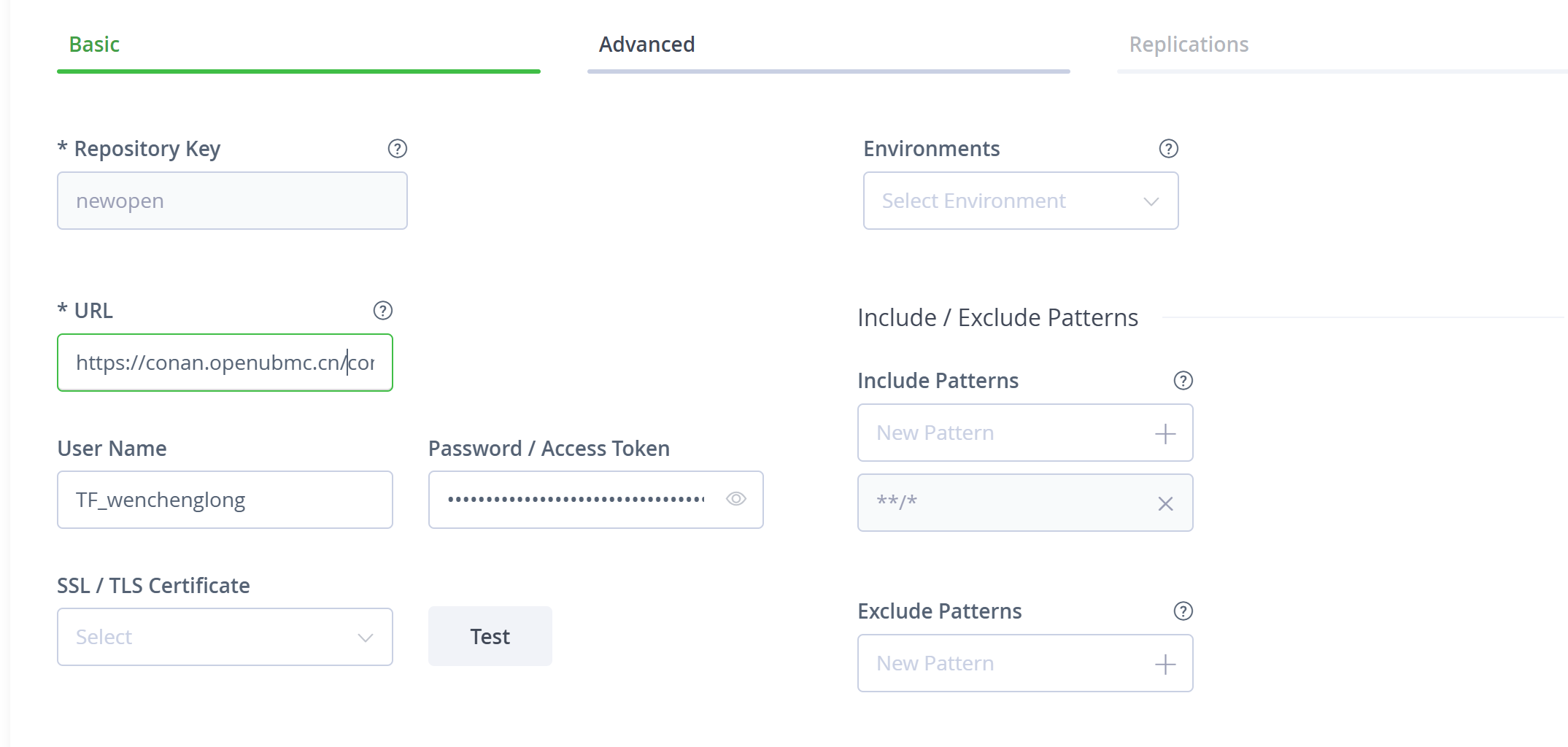This screenshot has width=1568, height=747.
Task: Add exclude pattern with plus icon
Action: click(x=1165, y=665)
